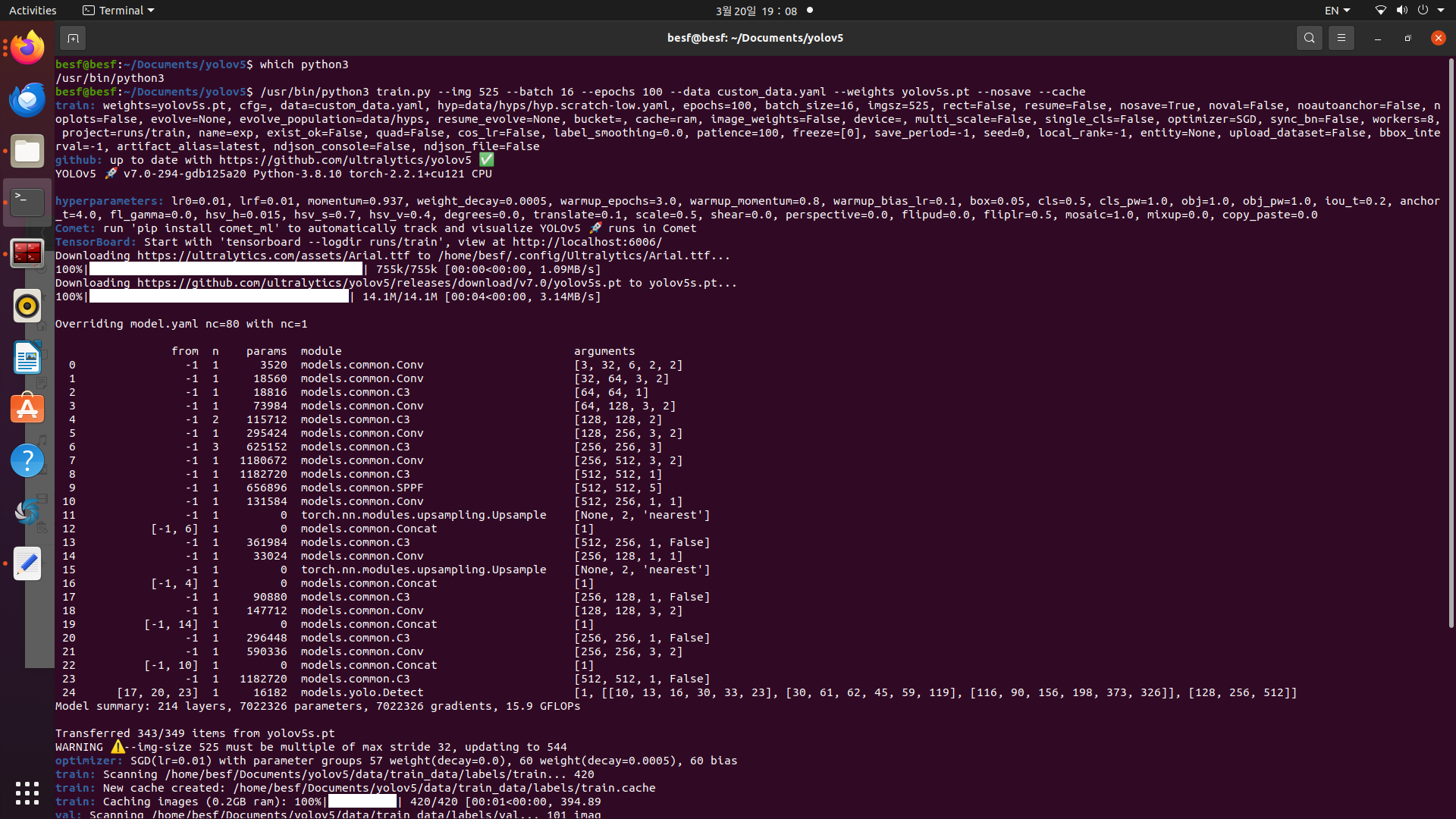
Task: Open the Files manager in the dock
Action: (x=27, y=152)
